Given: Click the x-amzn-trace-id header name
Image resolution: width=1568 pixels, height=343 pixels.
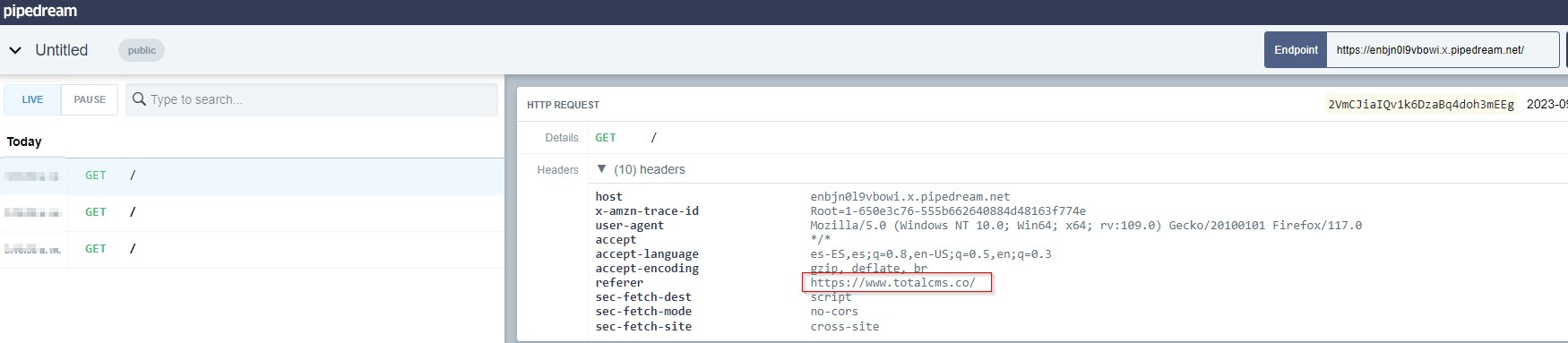Looking at the screenshot, I should pos(647,210).
